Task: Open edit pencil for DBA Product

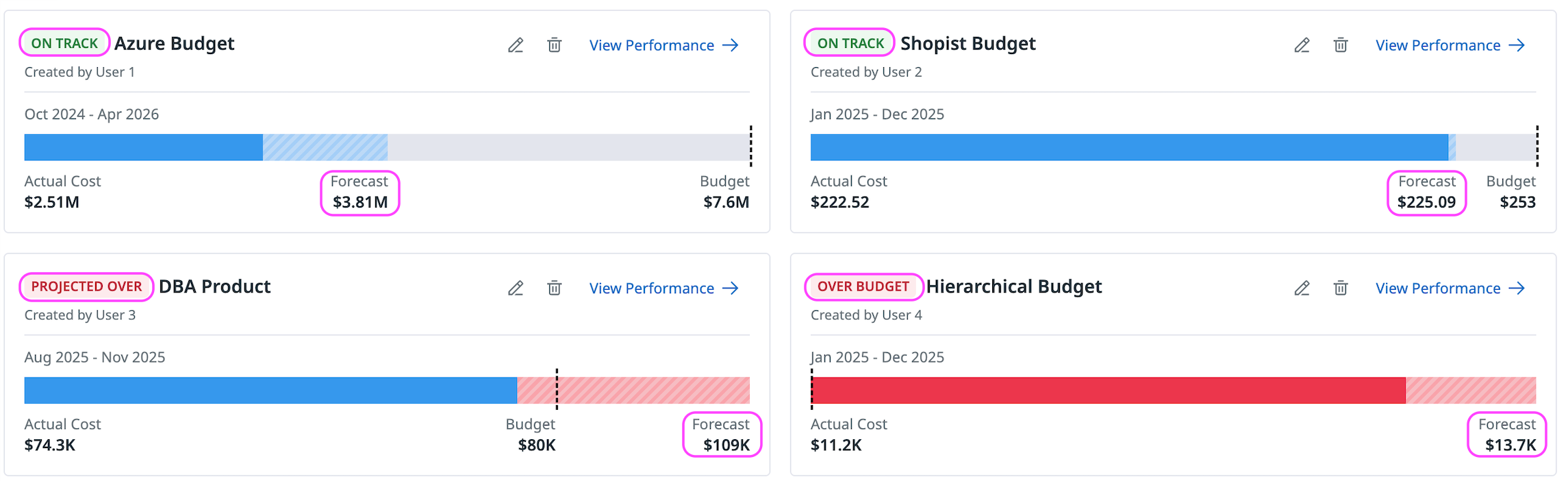Action: (x=516, y=288)
